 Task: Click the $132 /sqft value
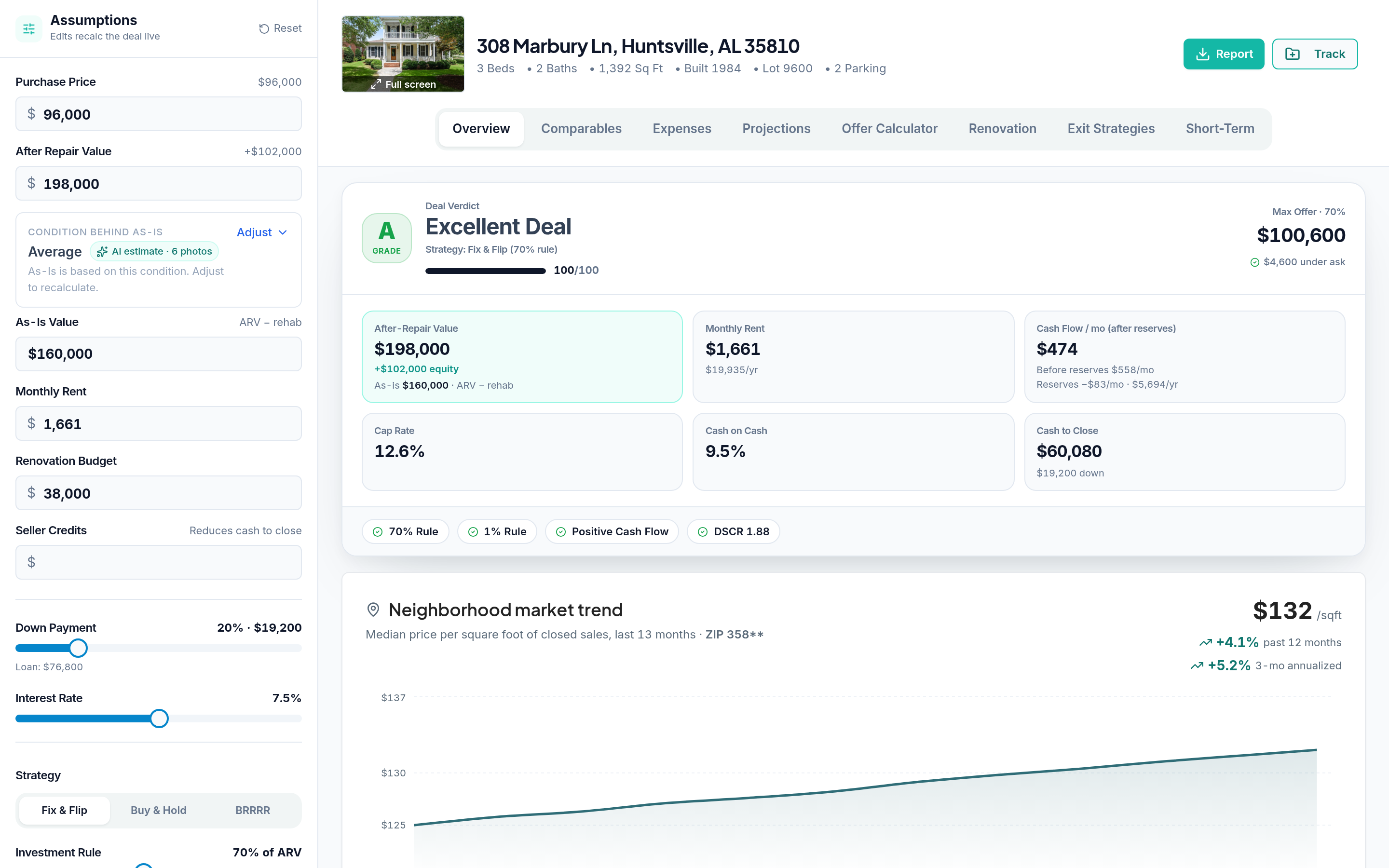point(1296,611)
